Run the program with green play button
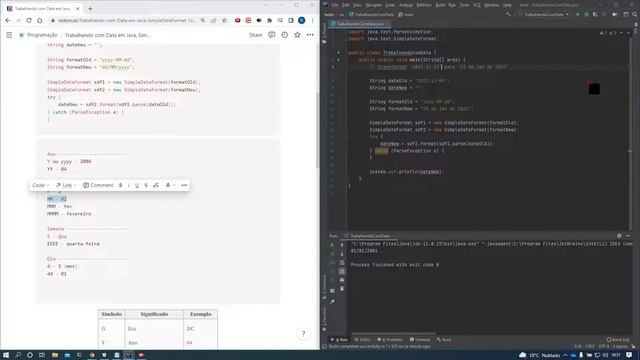This screenshot has height=360, width=640. pos(578,14)
